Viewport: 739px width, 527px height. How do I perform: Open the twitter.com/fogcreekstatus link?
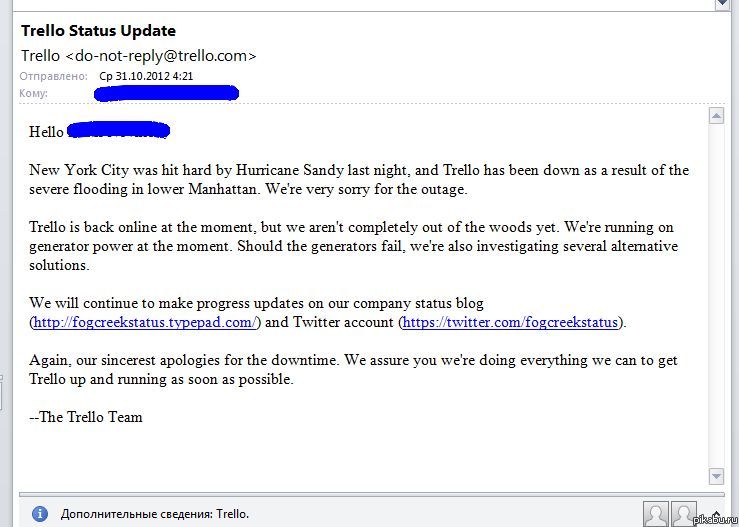click(x=510, y=322)
